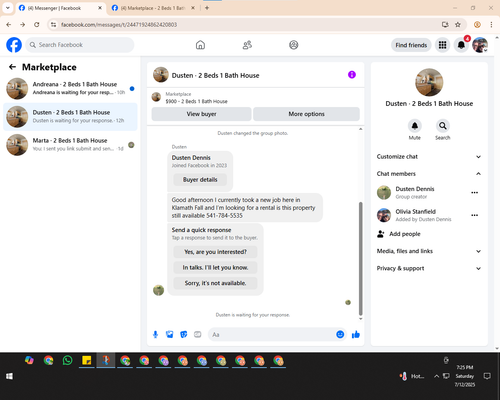500x400 pixels.
Task: Open the Friends icon in top navigation
Action: (x=247, y=45)
